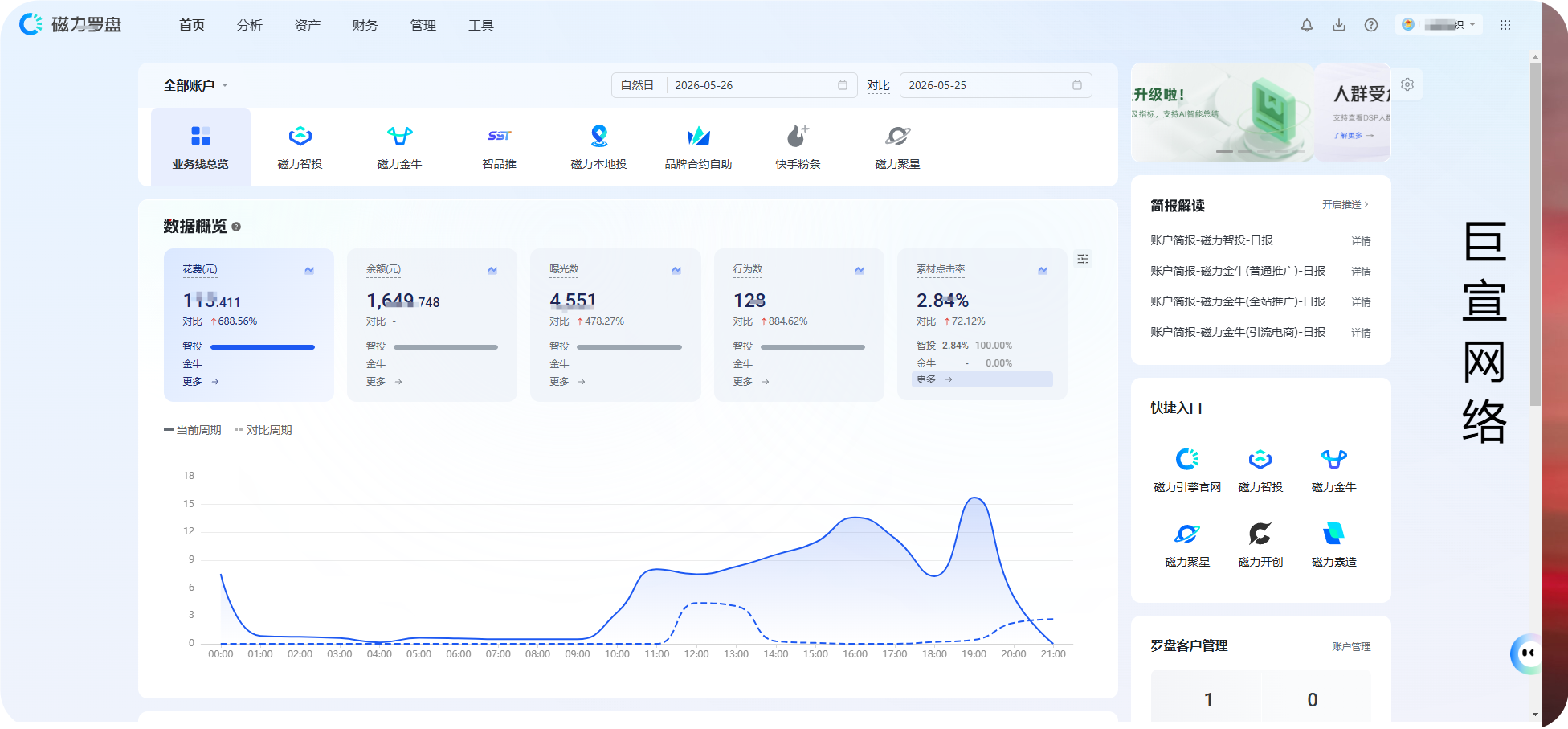Click the trend icon on 曝光数 card
This screenshot has width=1568, height=729.
tap(676, 270)
